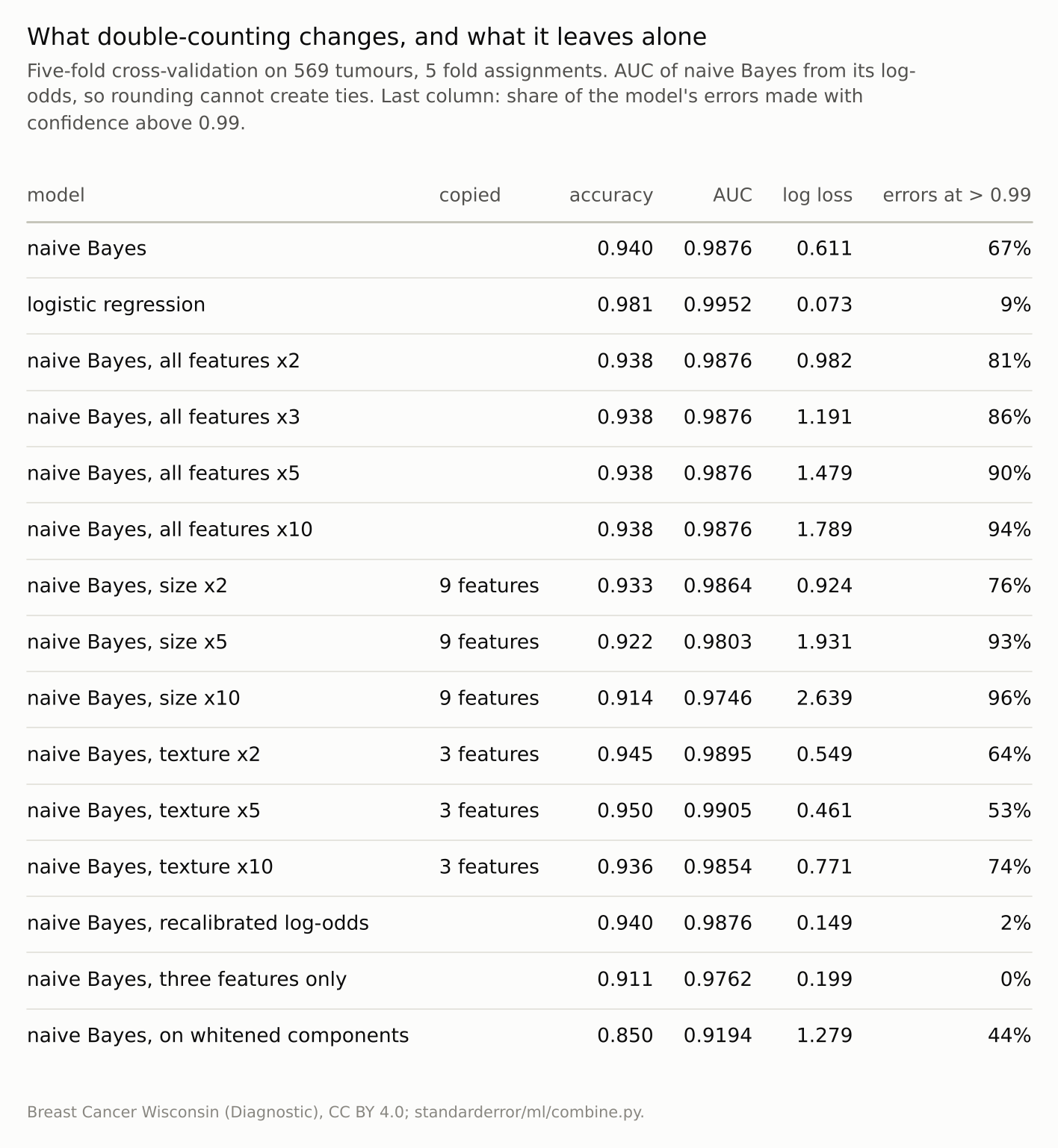Viewport: 1058px width, 1148px height.
Task: Click the 'model' column header
Action: tap(56, 195)
